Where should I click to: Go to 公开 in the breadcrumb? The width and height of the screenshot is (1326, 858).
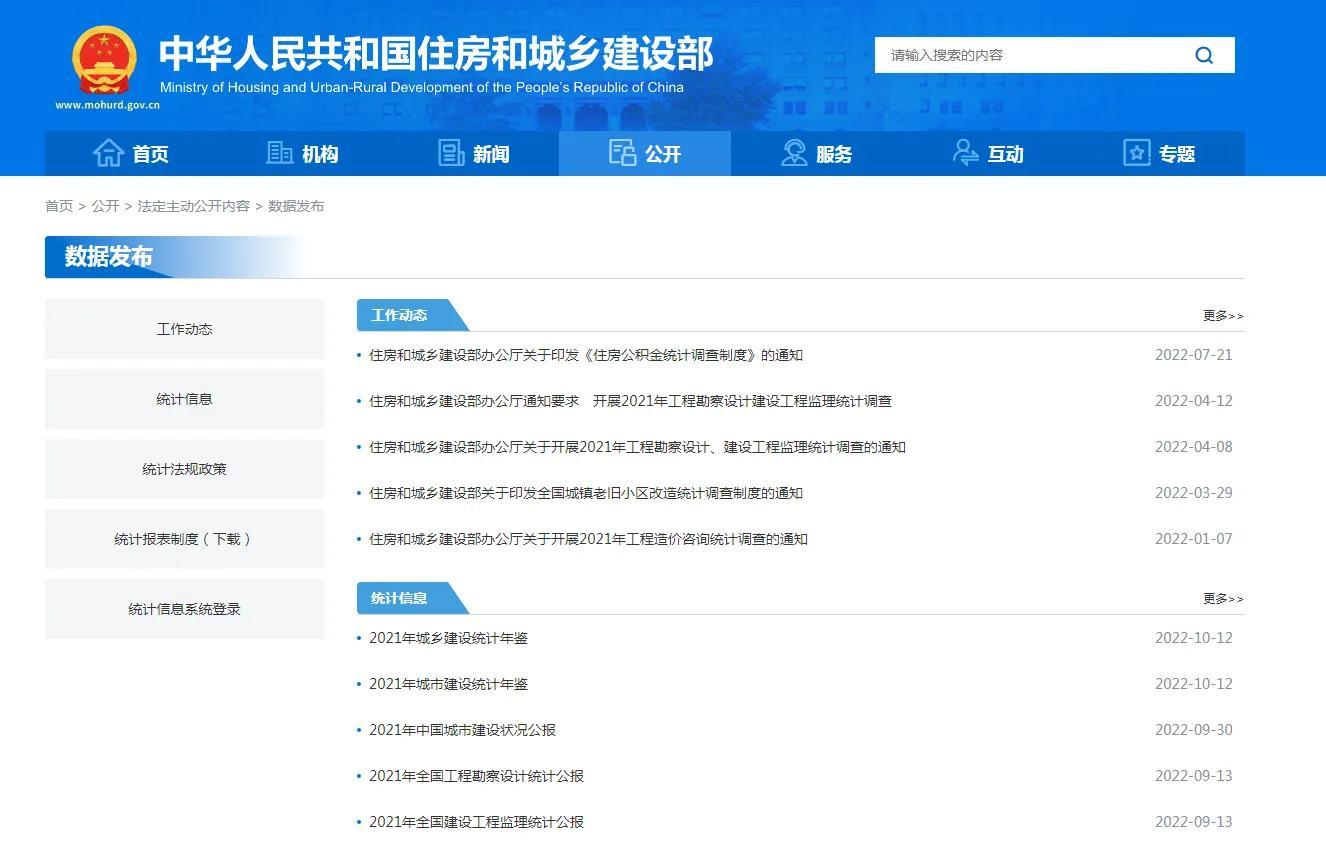coord(105,206)
